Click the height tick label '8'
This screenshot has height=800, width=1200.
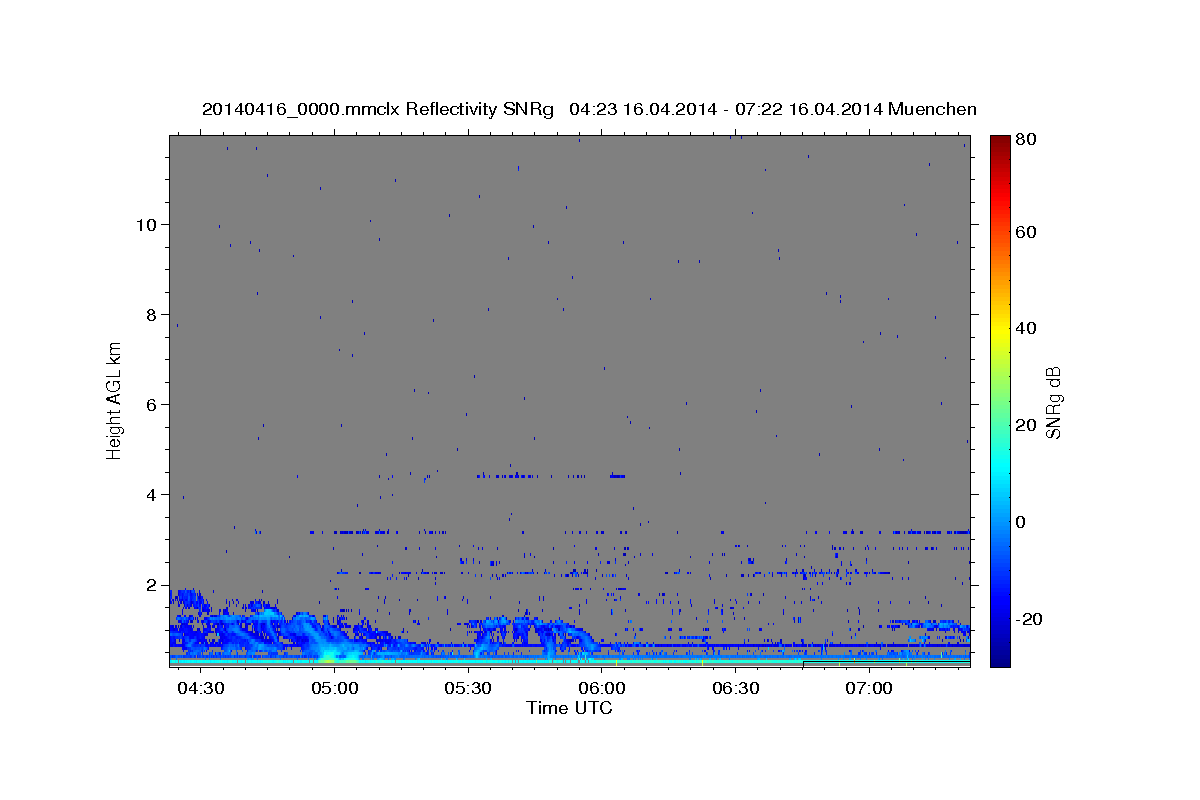[x=149, y=314]
